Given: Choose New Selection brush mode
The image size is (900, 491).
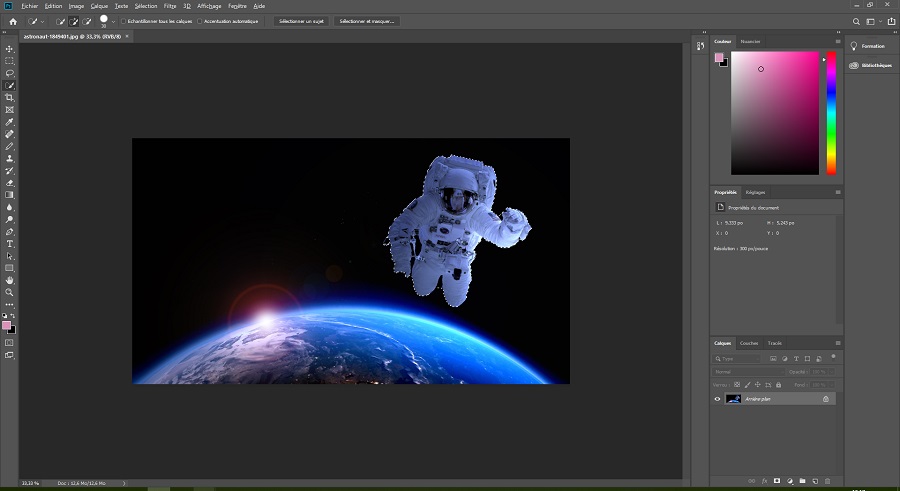Looking at the screenshot, I should tap(60, 21).
